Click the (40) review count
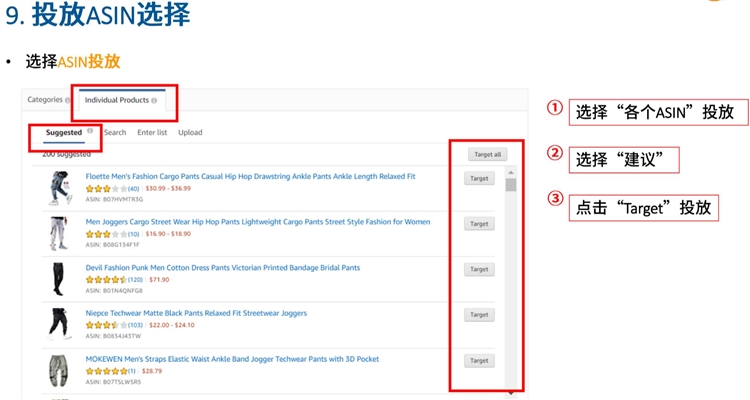The width and height of the screenshot is (750, 400). point(133,189)
